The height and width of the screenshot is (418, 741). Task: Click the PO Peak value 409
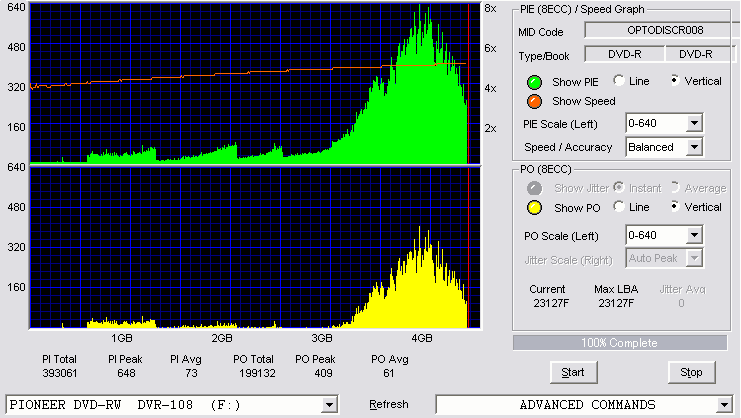point(323,373)
